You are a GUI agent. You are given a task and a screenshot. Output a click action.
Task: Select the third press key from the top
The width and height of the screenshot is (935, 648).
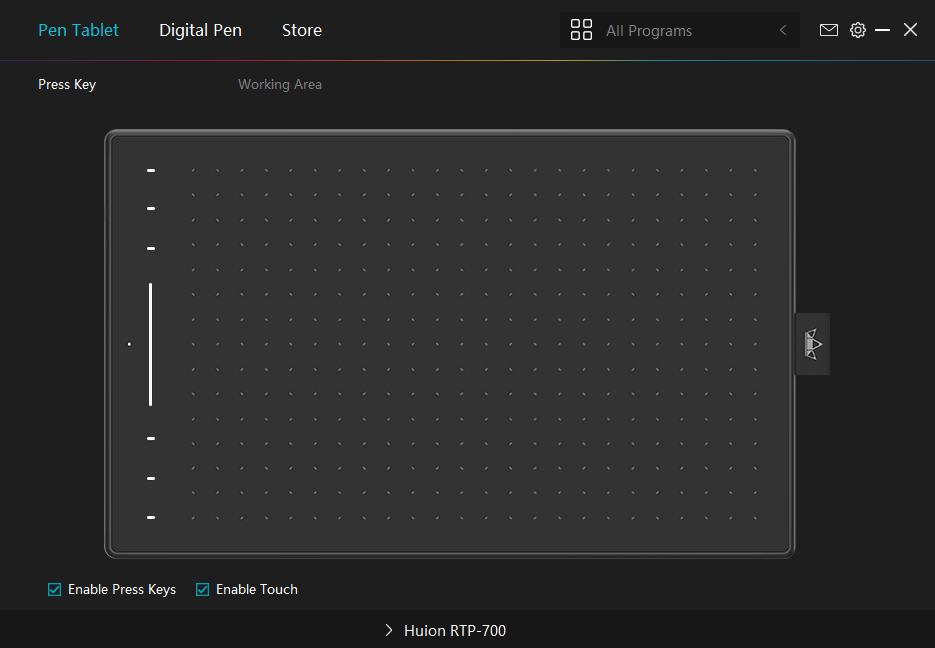151,248
